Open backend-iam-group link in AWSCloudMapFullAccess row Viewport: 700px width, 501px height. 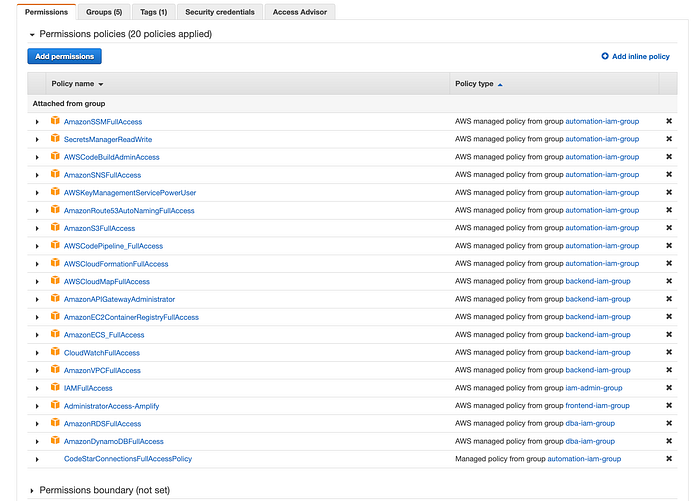598,281
